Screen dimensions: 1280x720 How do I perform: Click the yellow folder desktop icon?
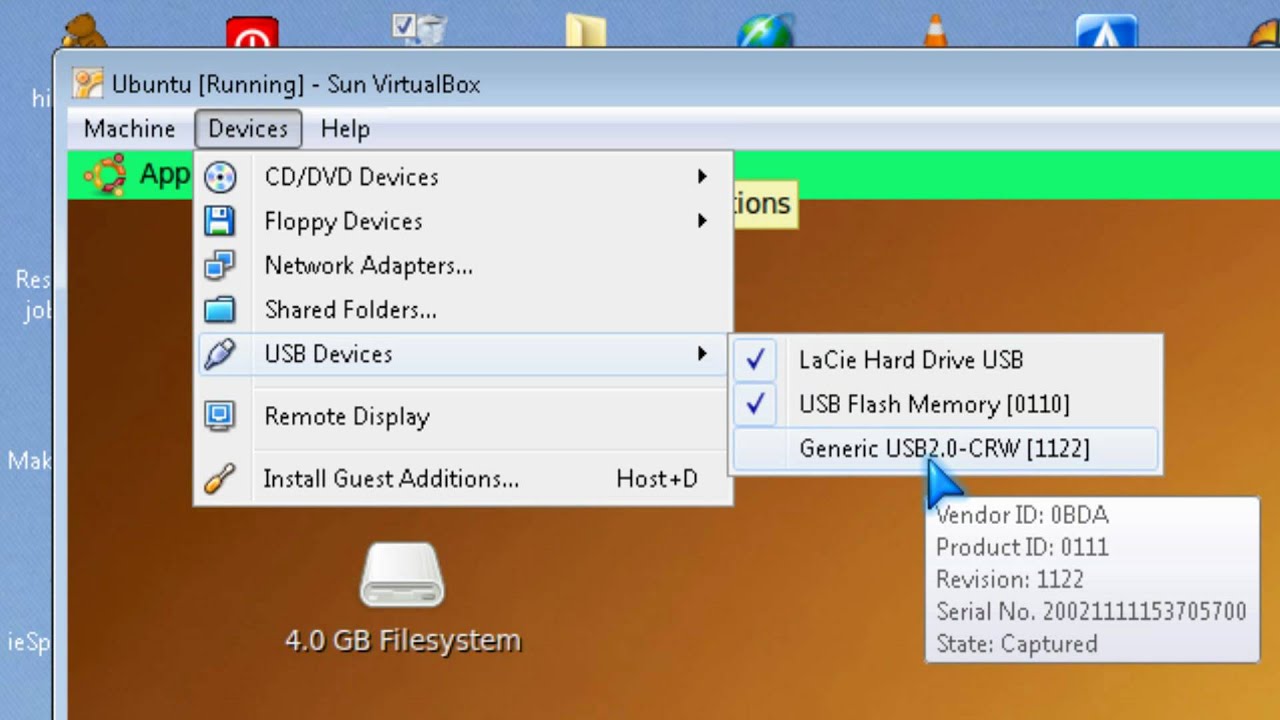(586, 30)
